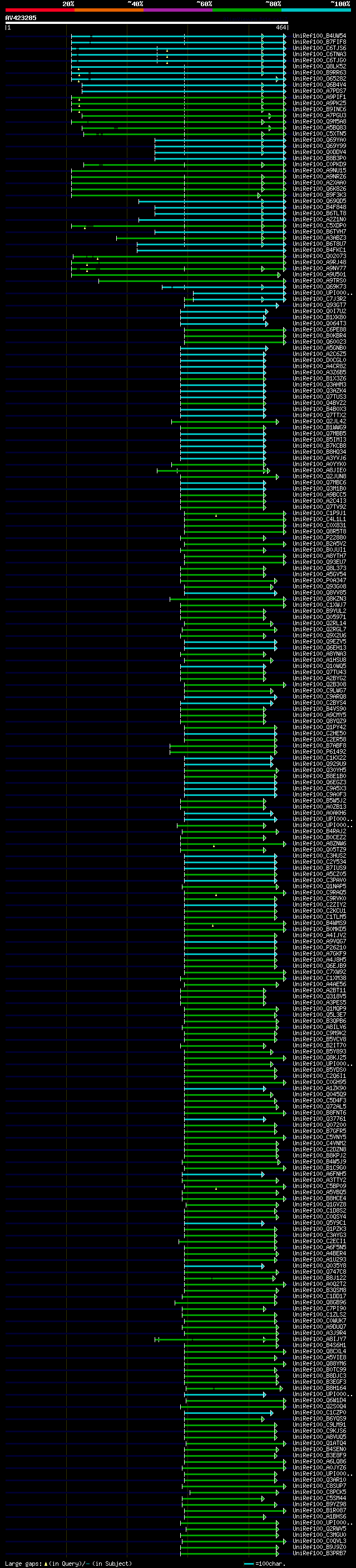Open hit UniRef100_C3MGU0
The width and height of the screenshot is (356, 1568).
pos(319,1535)
